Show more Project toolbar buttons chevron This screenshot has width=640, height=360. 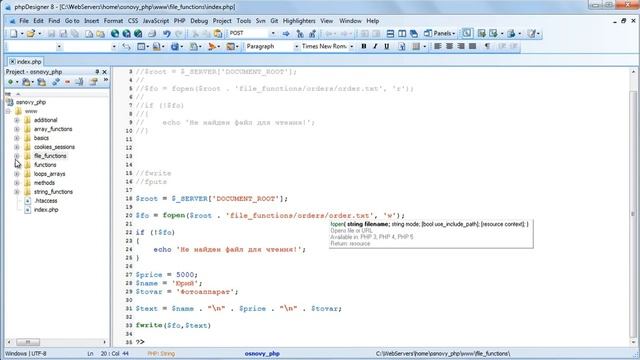pos(106,81)
